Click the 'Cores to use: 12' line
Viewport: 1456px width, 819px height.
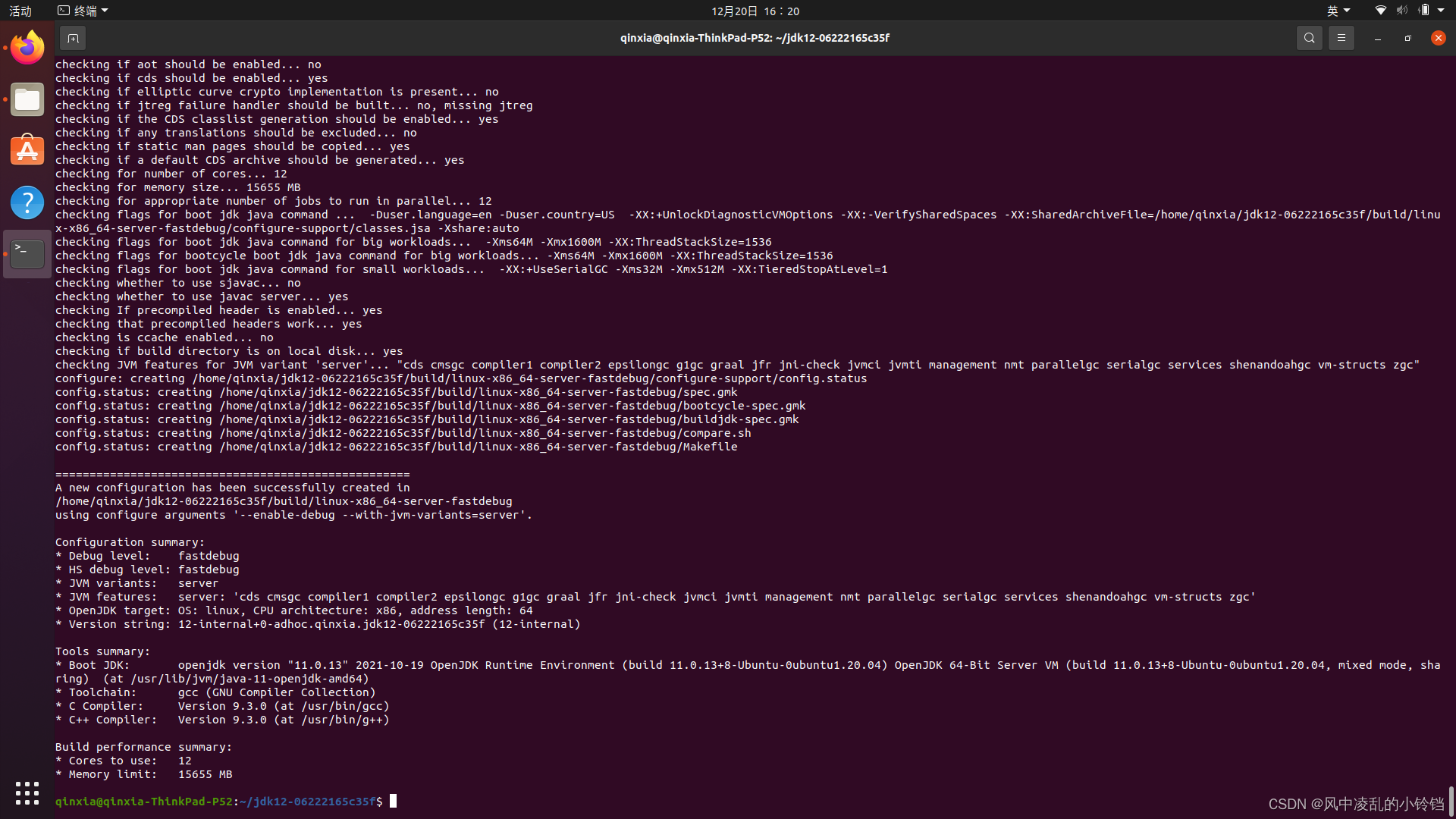(x=123, y=761)
